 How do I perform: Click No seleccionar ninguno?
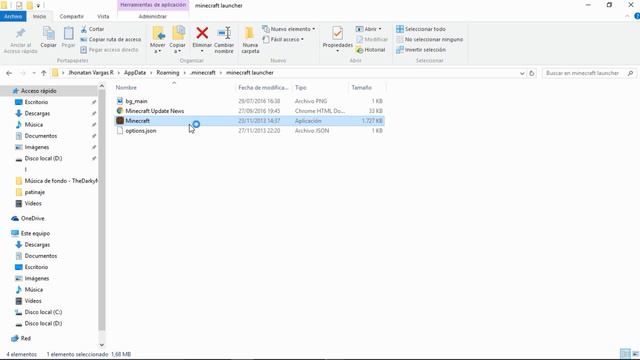429,39
